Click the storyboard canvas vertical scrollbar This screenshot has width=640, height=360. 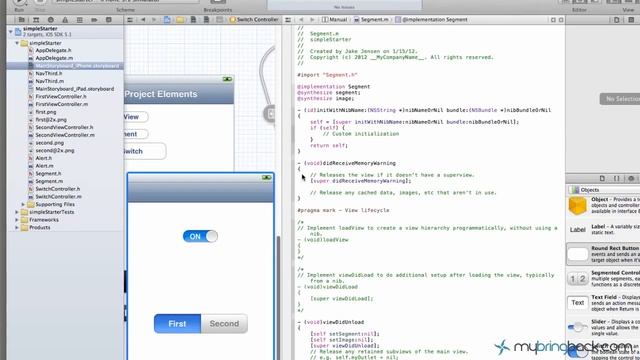point(279,297)
